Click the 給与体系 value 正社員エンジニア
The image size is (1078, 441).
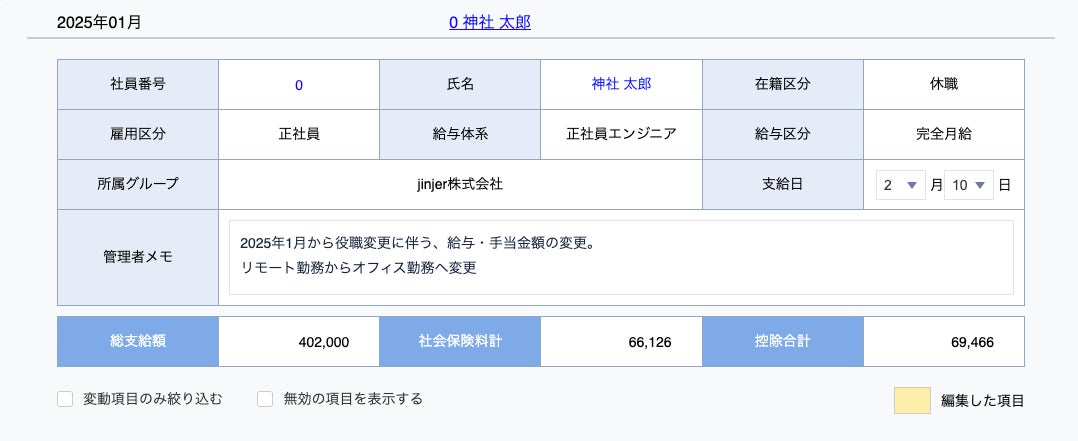(621, 134)
